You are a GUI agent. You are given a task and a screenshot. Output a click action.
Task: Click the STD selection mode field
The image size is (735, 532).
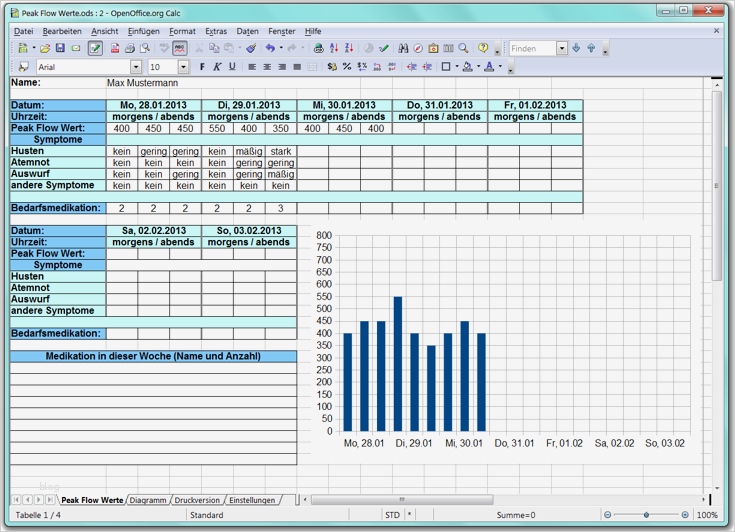392,515
